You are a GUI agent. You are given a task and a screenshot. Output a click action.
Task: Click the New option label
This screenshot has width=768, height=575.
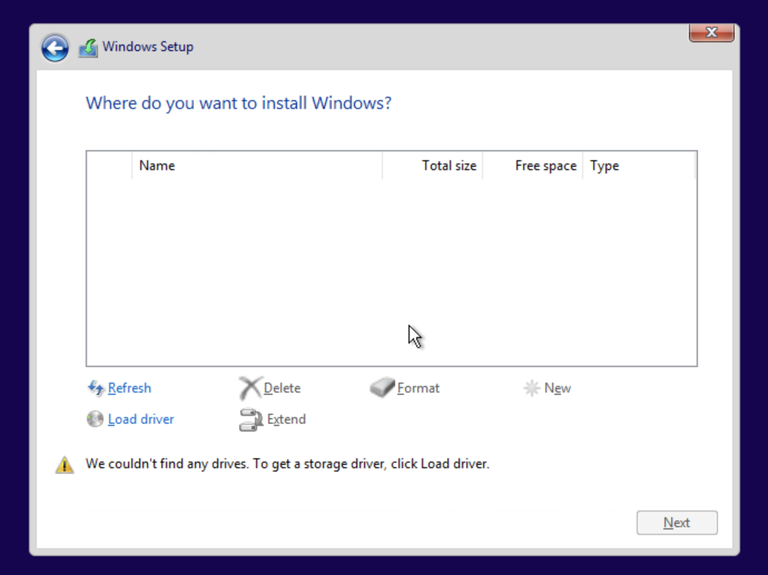(x=557, y=388)
